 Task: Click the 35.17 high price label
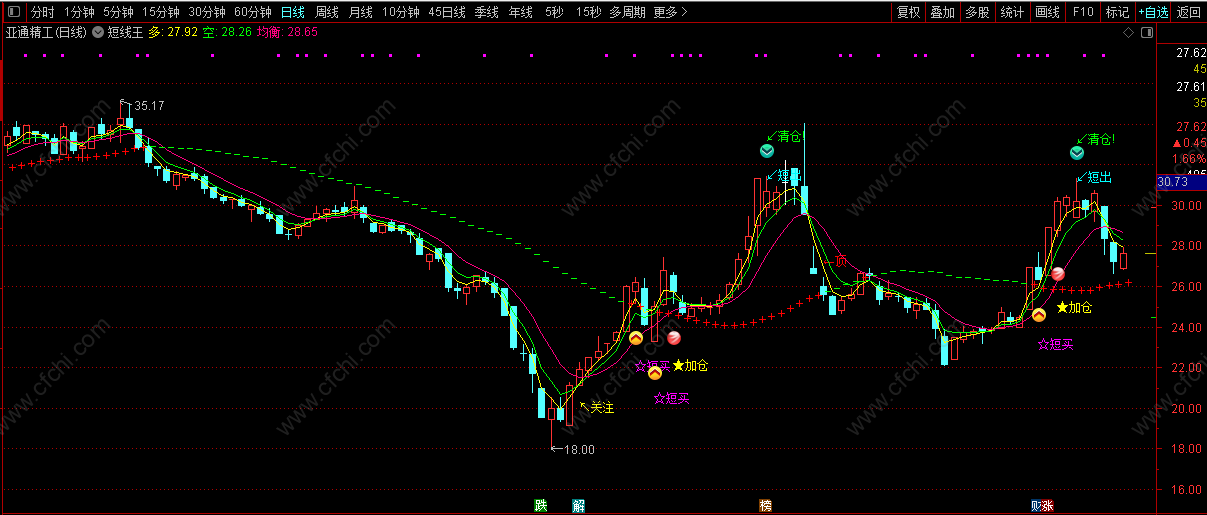(x=149, y=105)
